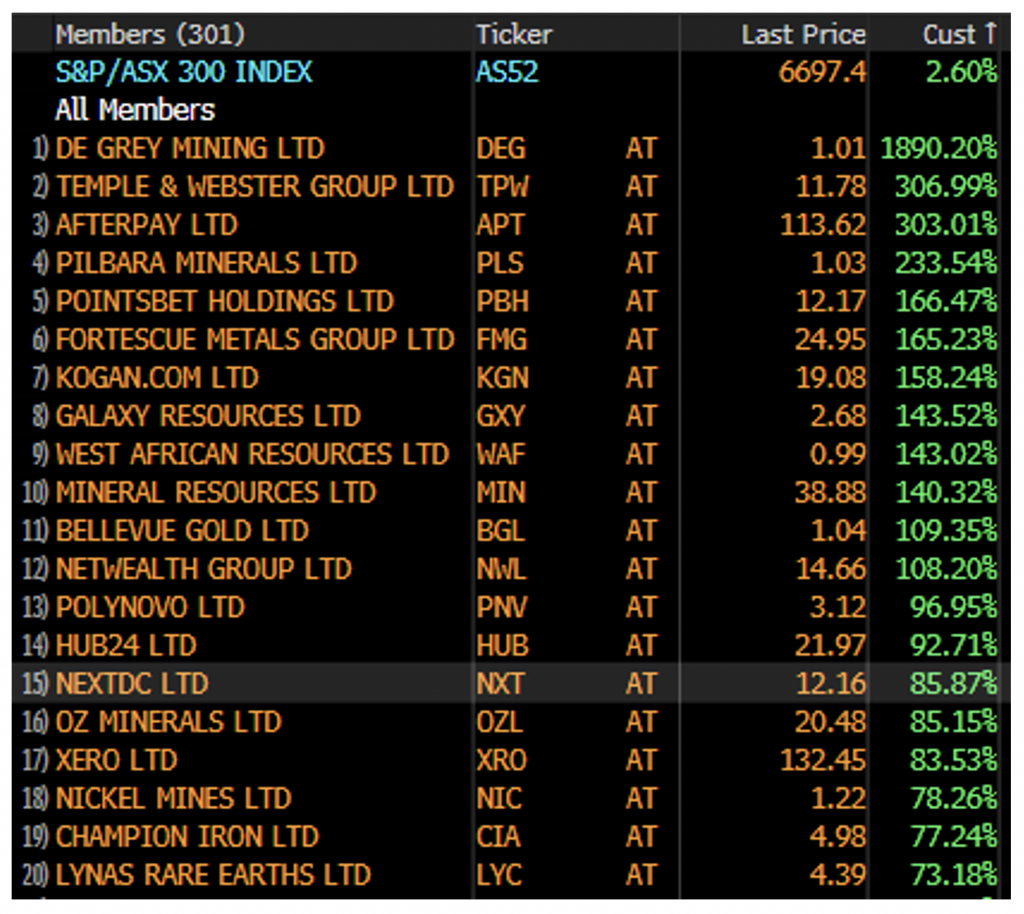Viewport: 1024px width, 914px height.
Task: Click index last price 6697.4
Action: pos(822,72)
